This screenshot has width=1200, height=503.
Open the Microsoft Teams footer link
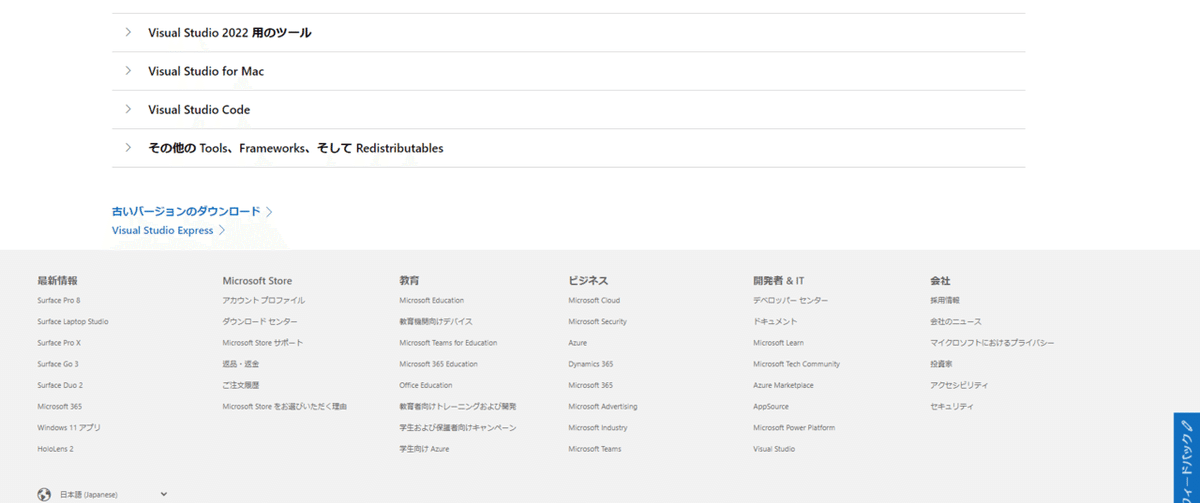(595, 449)
